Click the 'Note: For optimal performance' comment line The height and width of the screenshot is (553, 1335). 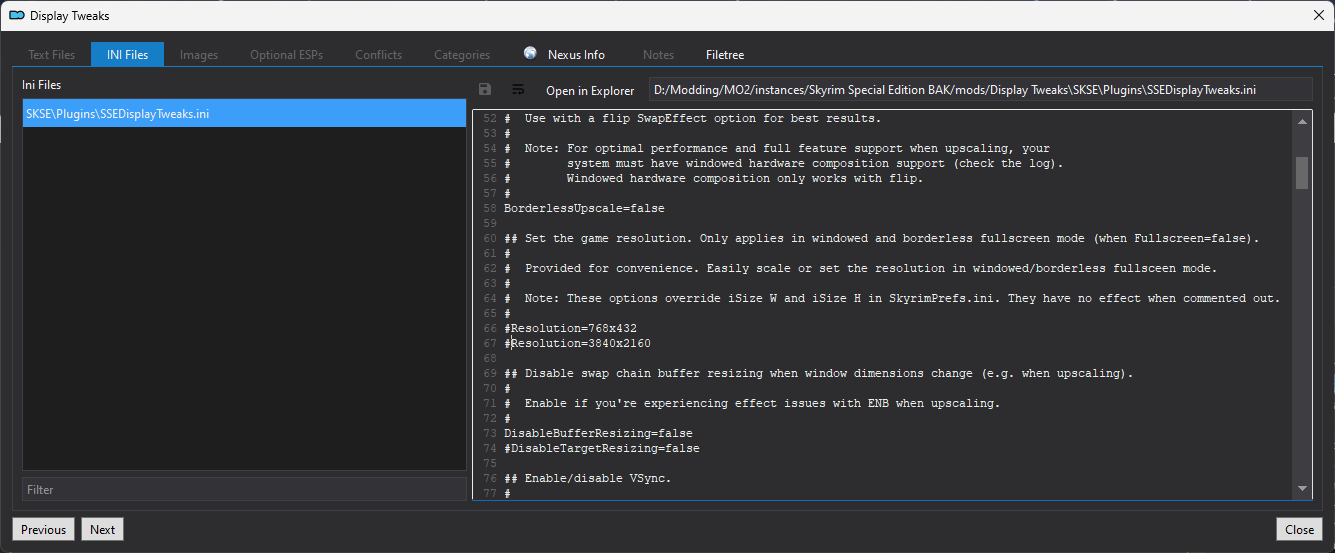point(777,148)
